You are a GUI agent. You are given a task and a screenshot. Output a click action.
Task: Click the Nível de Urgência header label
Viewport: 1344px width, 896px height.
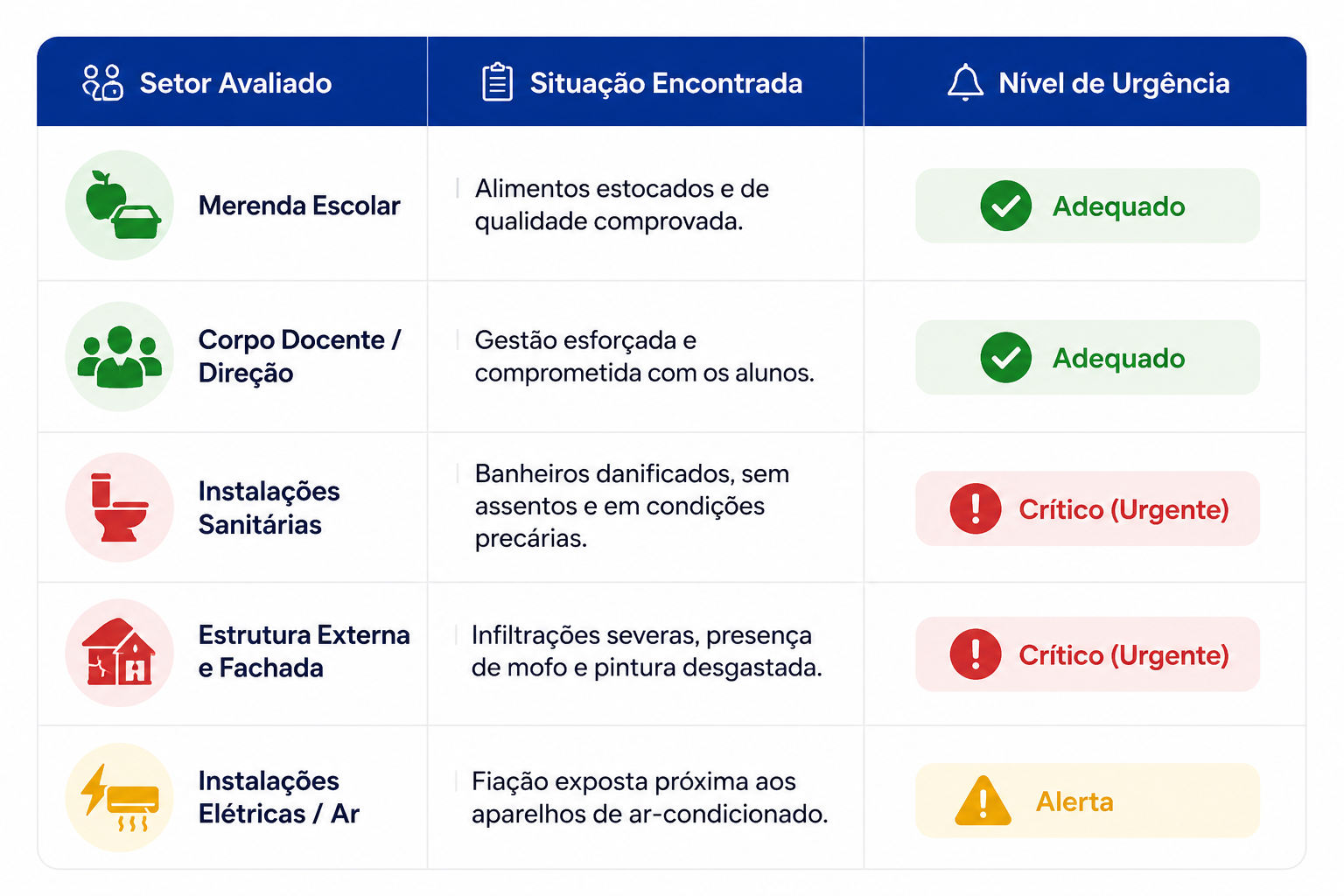[x=1114, y=83]
